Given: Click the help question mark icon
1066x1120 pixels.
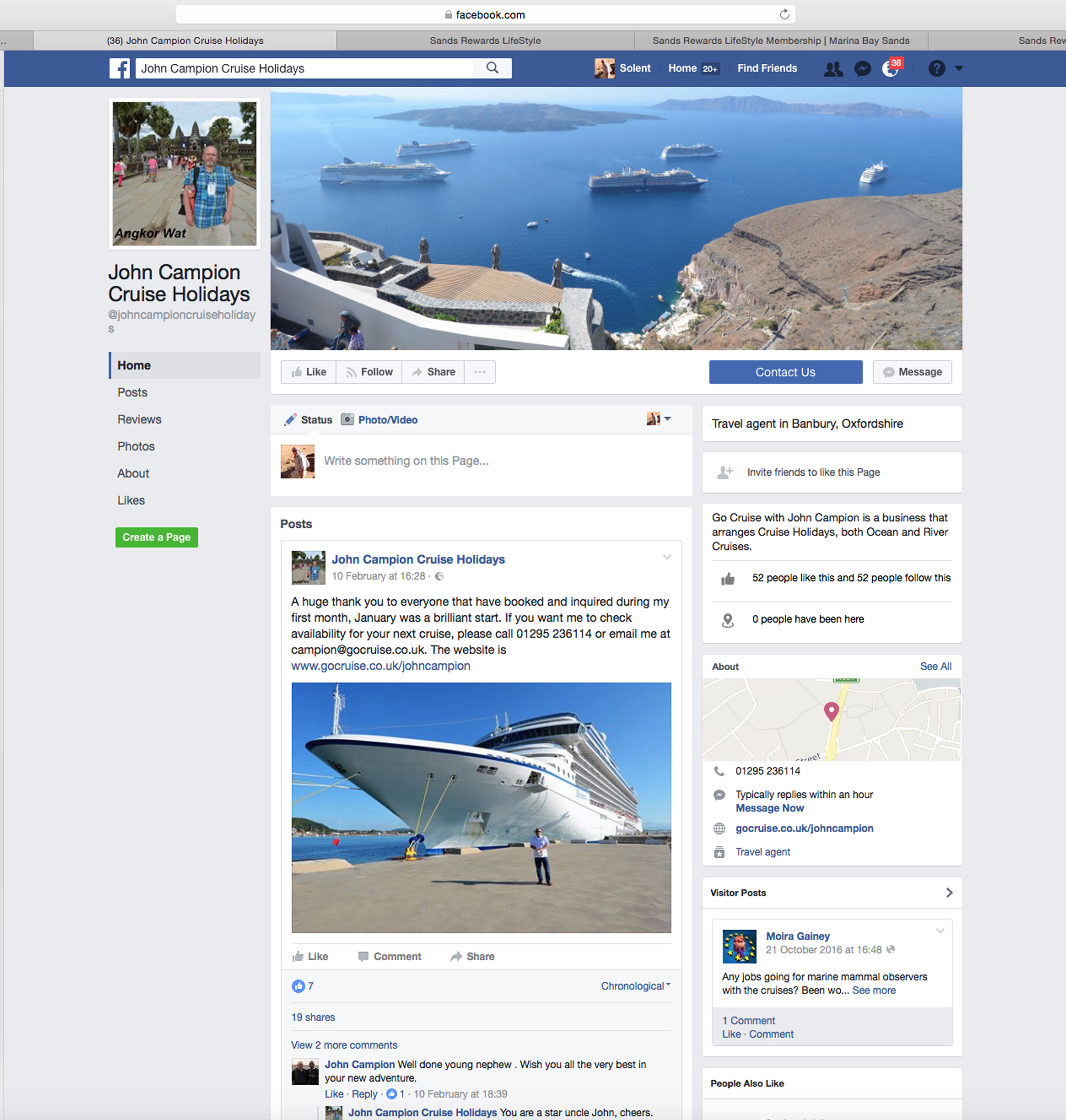Looking at the screenshot, I should coord(936,69).
